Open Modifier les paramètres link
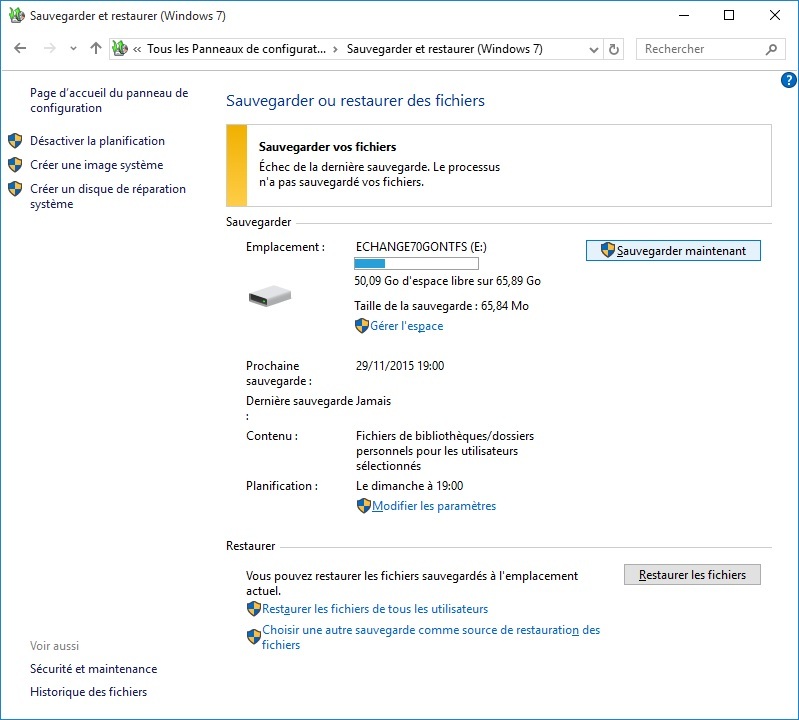The image size is (799, 720). pos(434,506)
